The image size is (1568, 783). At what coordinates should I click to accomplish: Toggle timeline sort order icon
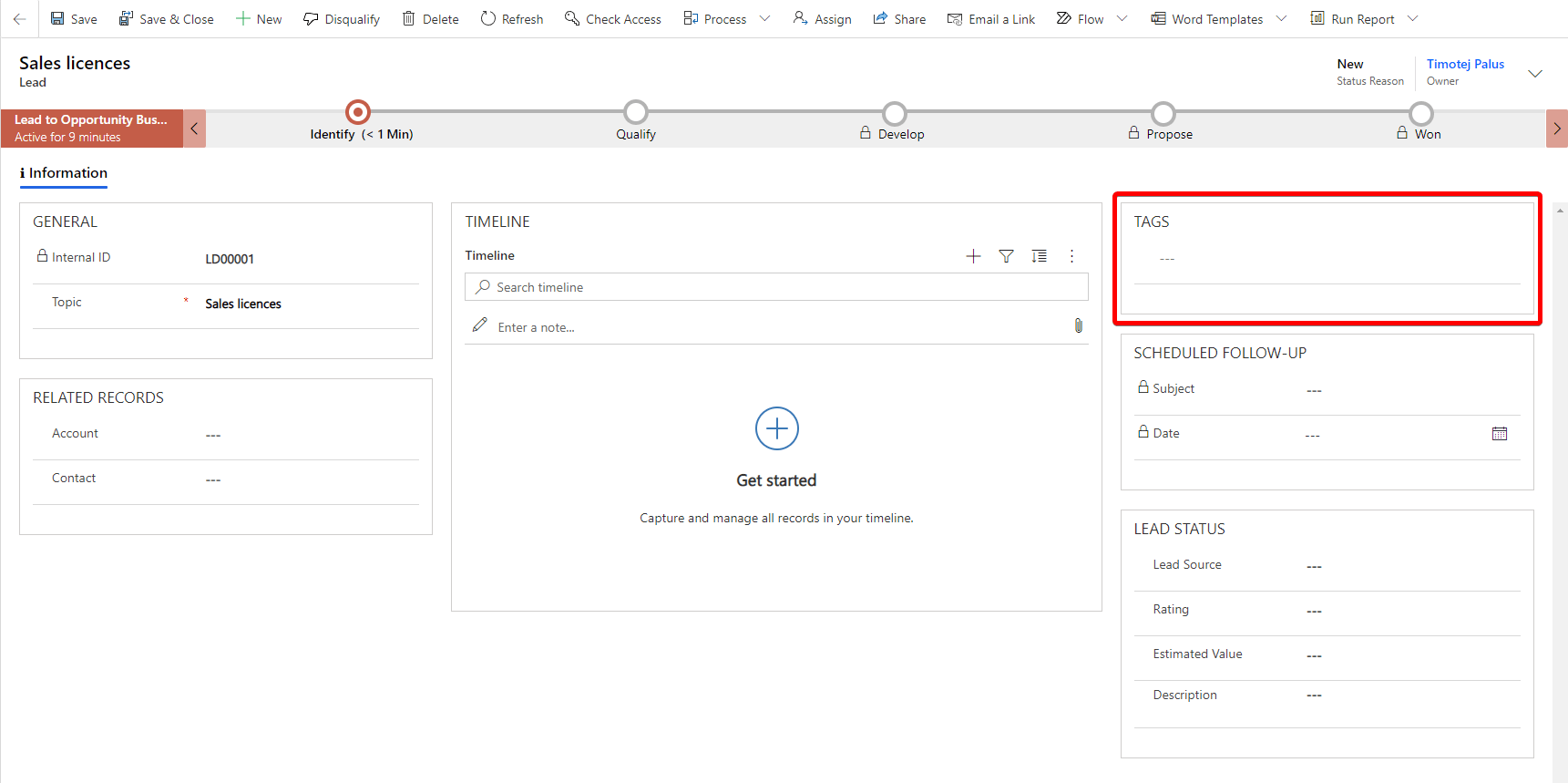(x=1039, y=256)
